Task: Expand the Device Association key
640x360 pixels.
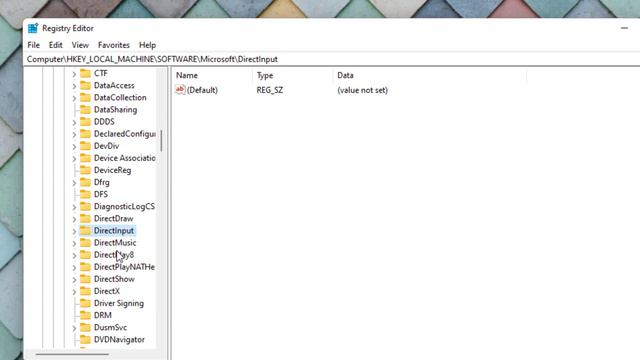Action: tap(74, 159)
